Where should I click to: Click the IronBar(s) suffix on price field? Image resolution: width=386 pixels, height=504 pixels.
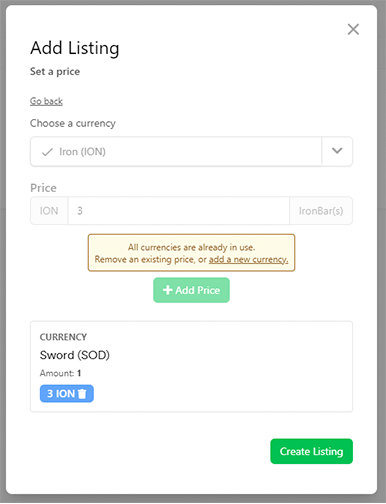click(x=321, y=211)
